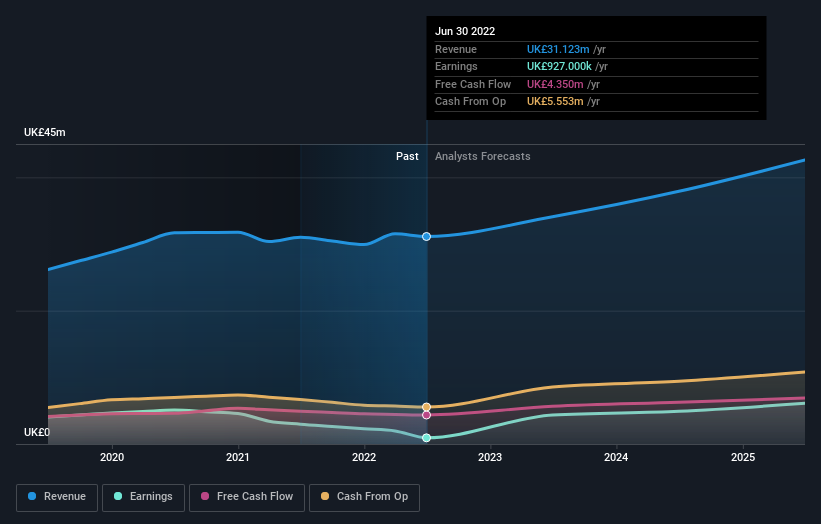Click the 2024 x-axis label
The width and height of the screenshot is (821, 524).
coord(616,458)
